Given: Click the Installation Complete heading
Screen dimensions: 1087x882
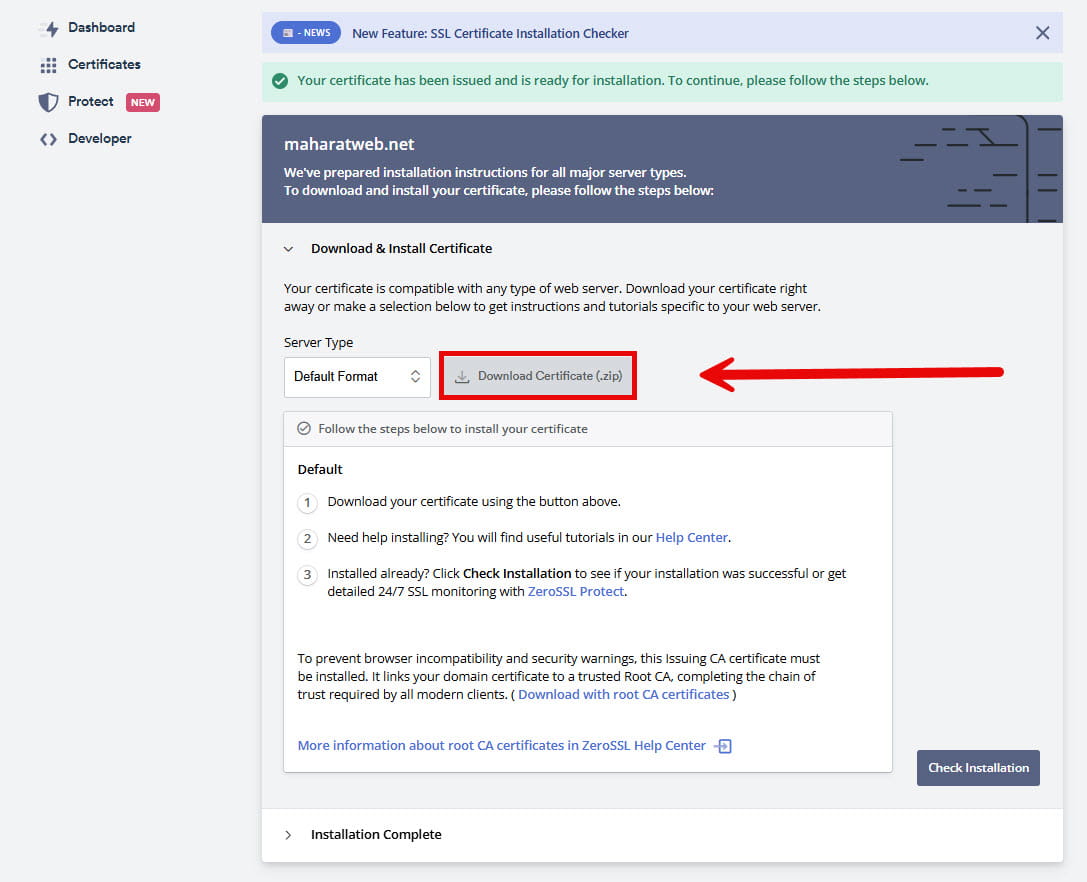Looking at the screenshot, I should click(x=376, y=834).
